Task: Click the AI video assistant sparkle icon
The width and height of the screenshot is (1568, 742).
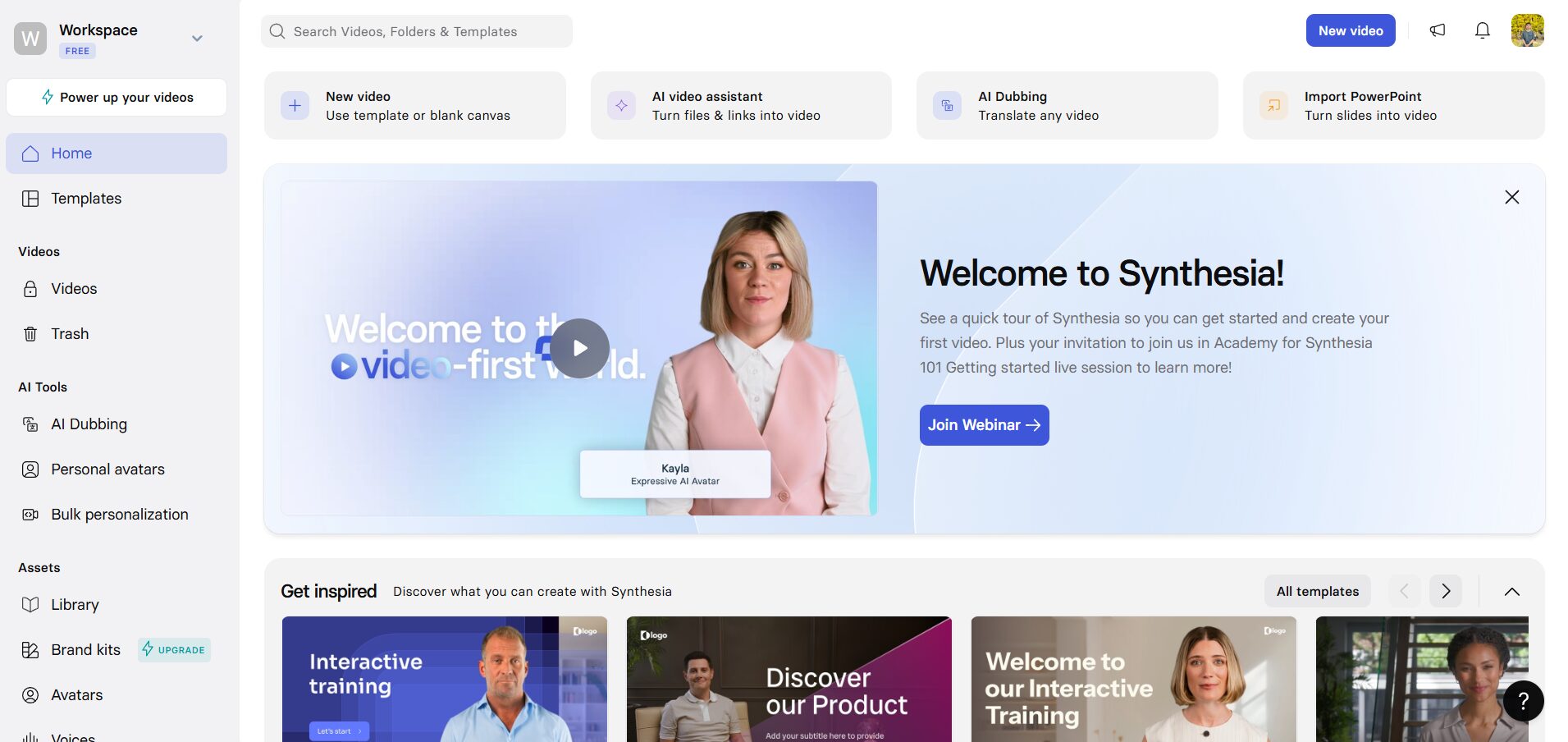Action: click(x=621, y=105)
